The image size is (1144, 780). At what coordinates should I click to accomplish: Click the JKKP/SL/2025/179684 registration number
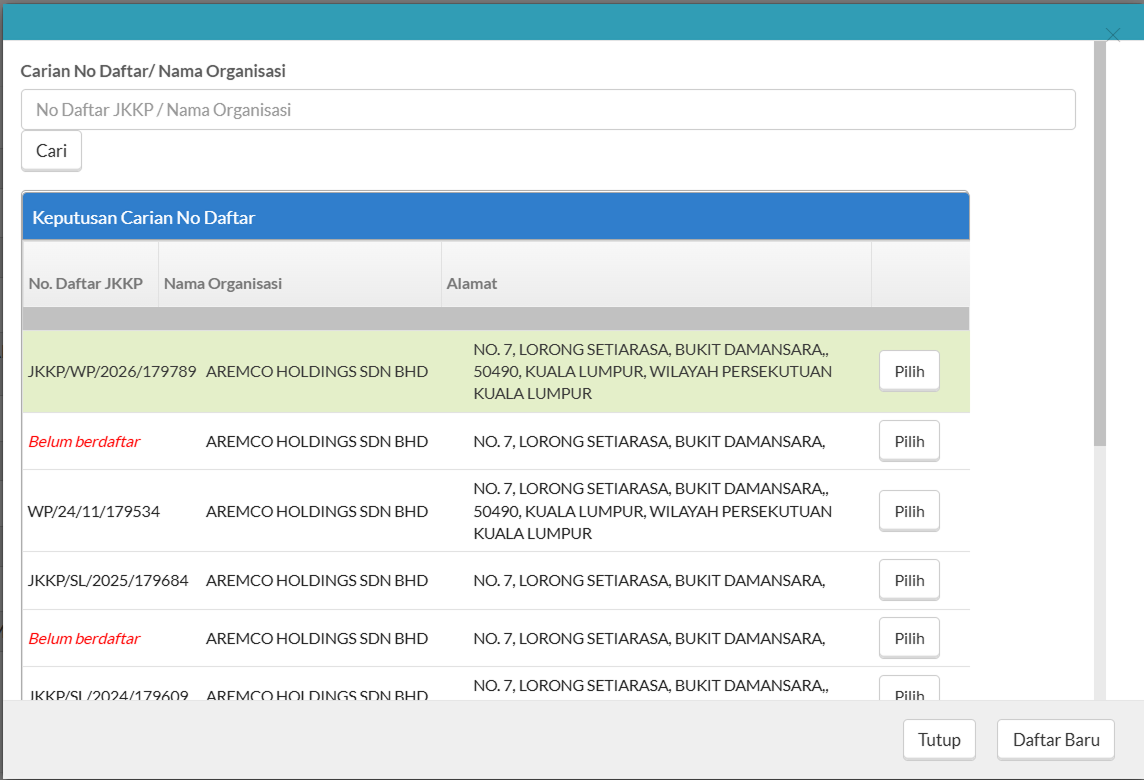point(108,581)
